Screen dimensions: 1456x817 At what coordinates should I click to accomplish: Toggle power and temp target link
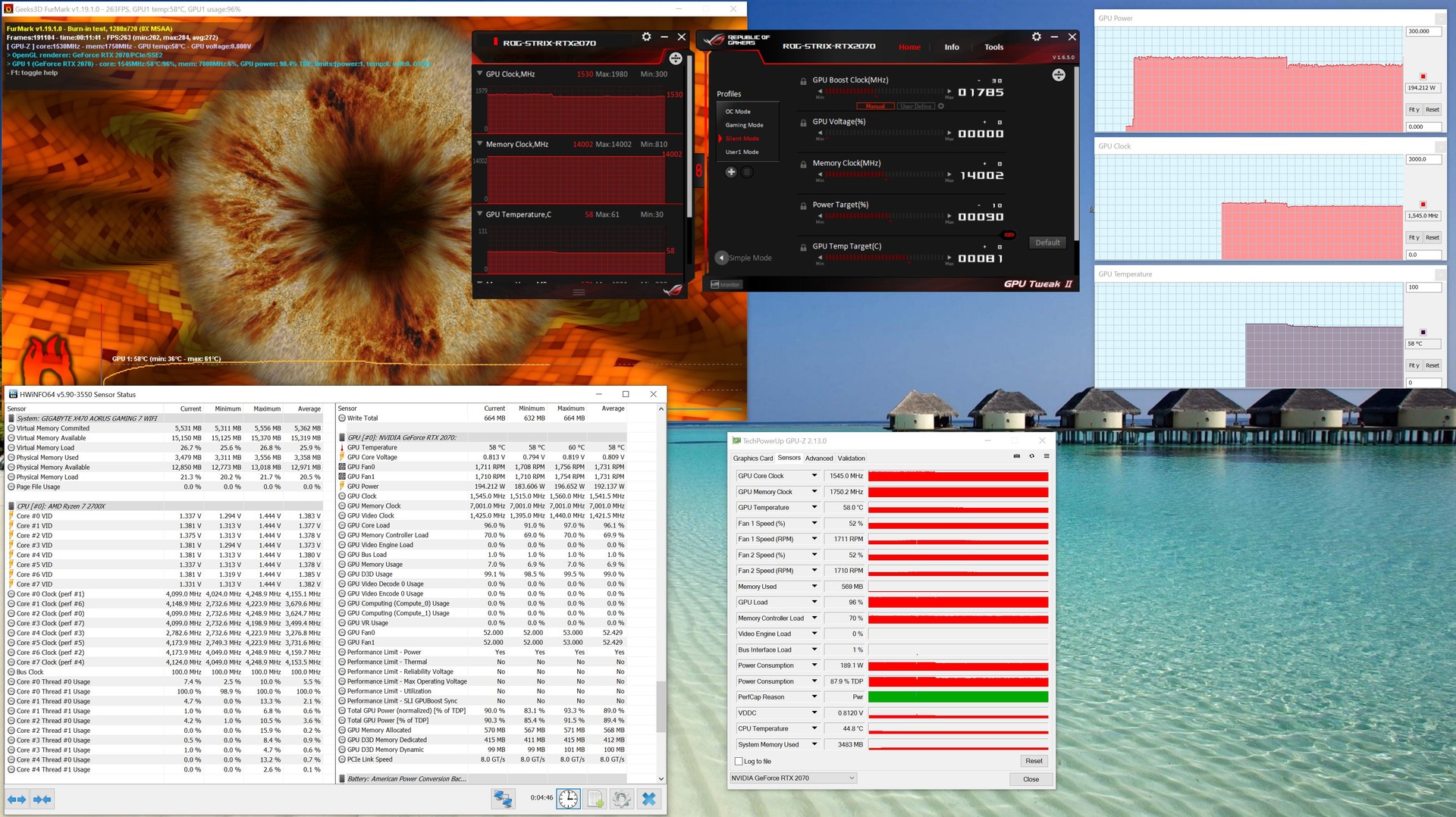pos(1009,235)
